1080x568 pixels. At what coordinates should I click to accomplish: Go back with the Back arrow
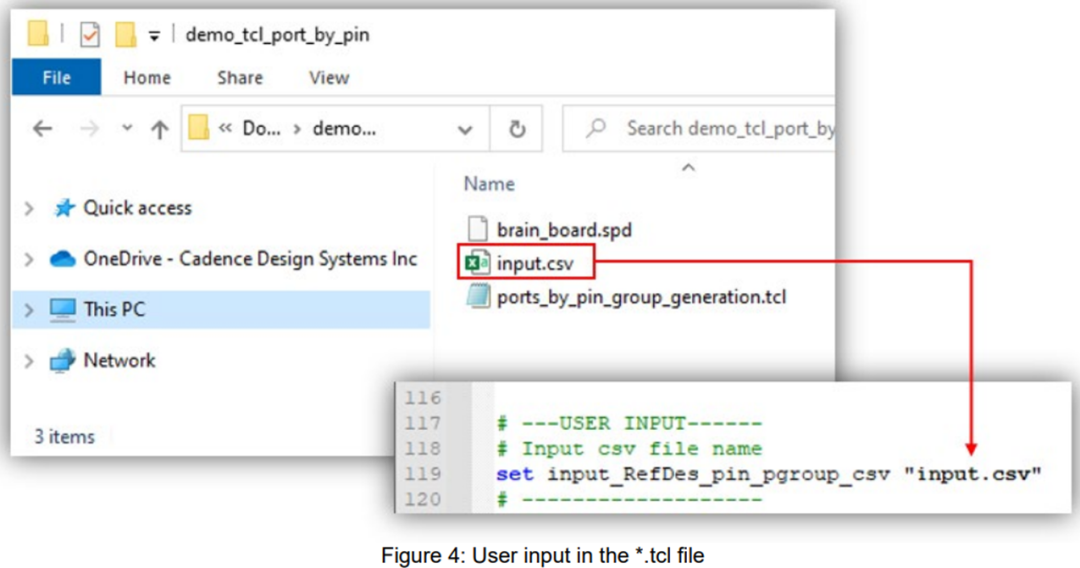click(x=43, y=129)
